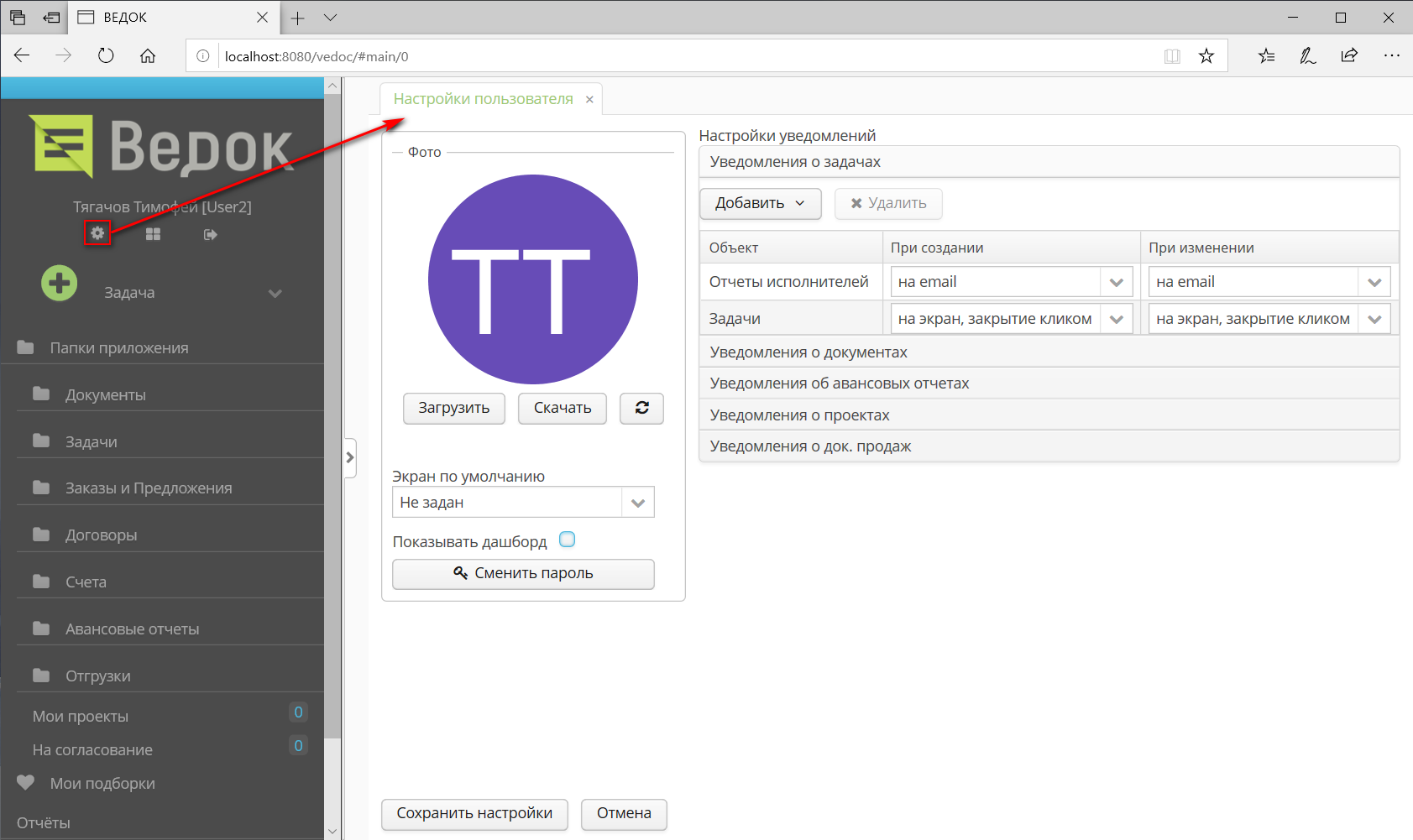1413x840 pixels.
Task: Open the Добавить dropdown button
Action: (760, 203)
